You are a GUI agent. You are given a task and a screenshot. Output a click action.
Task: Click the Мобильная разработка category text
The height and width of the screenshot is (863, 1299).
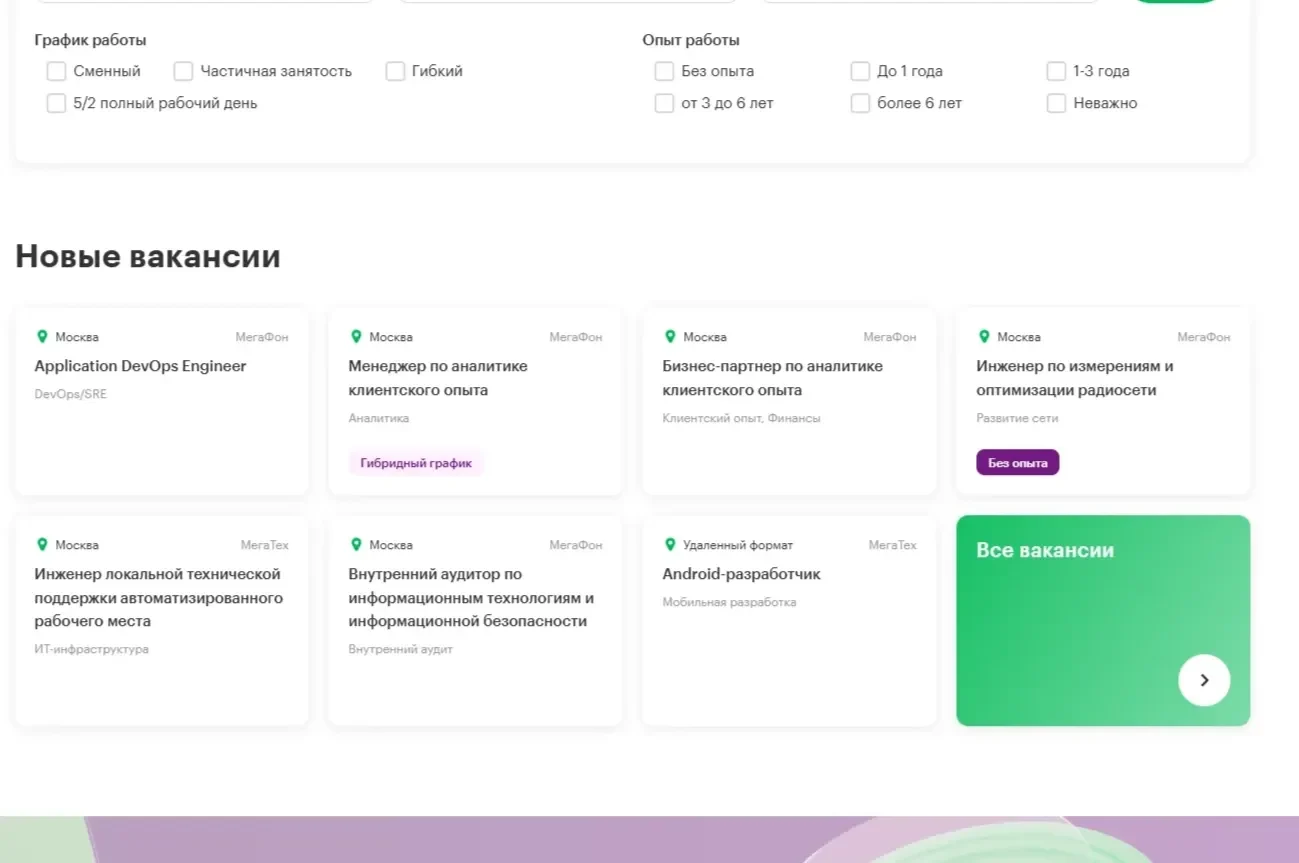click(x=729, y=602)
